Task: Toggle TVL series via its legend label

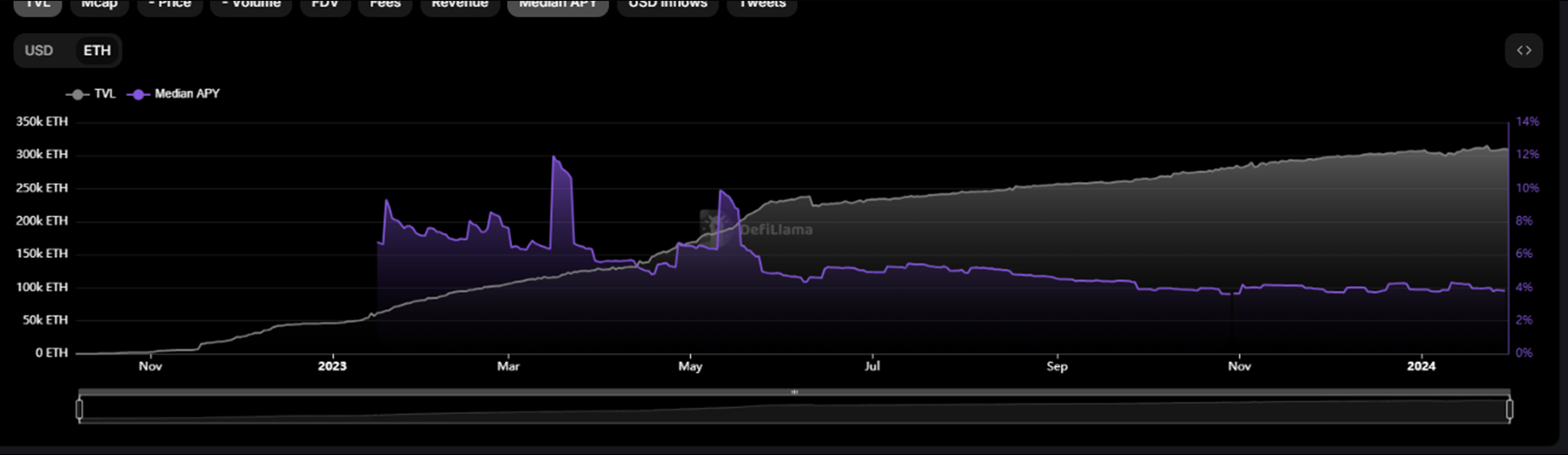Action: (x=105, y=94)
